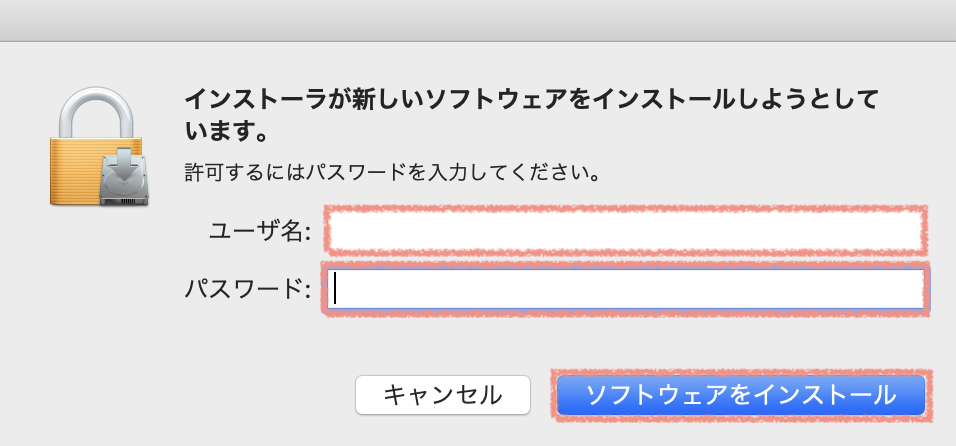
Task: Click the blinking text cursor in password field
Action: click(336, 289)
